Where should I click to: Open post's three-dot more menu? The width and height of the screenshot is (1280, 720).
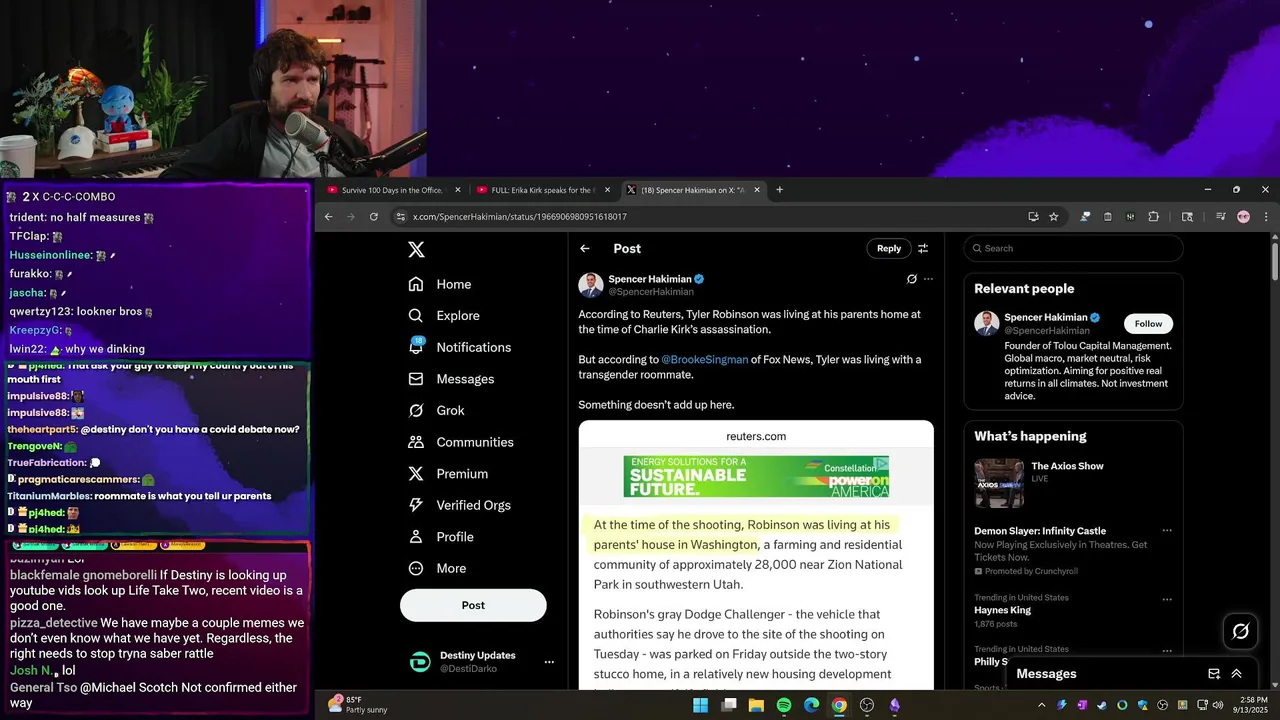928,279
